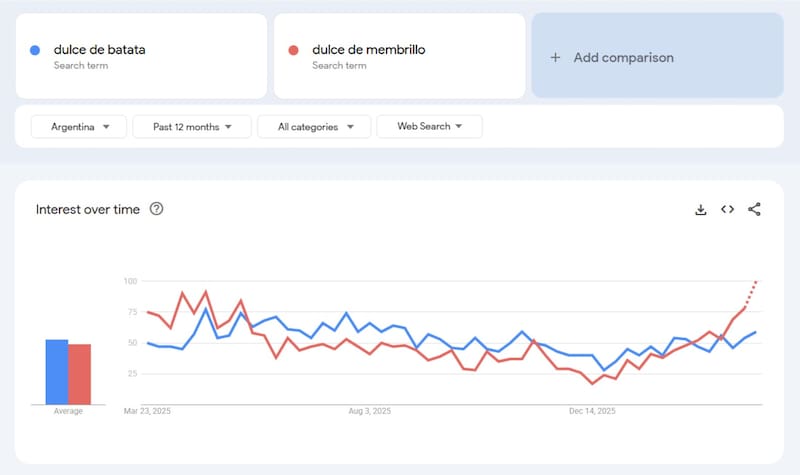Click the Add comparison text
800x475 pixels.
(623, 57)
